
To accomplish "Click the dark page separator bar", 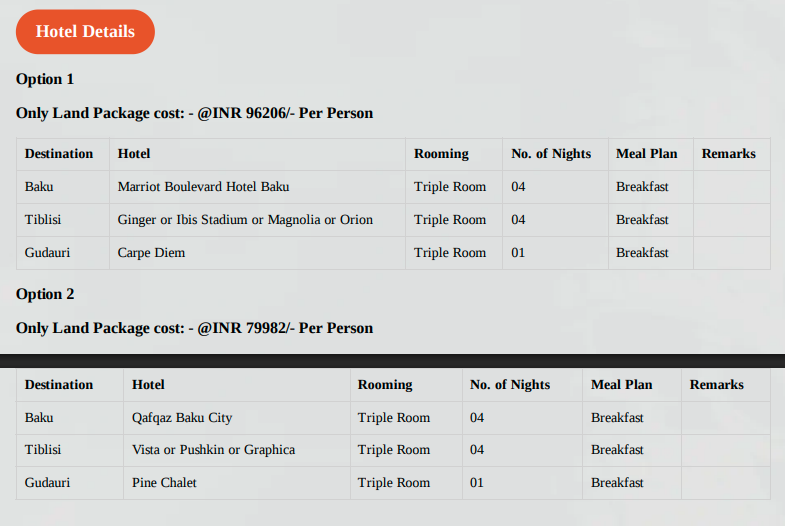I will 392,361.
